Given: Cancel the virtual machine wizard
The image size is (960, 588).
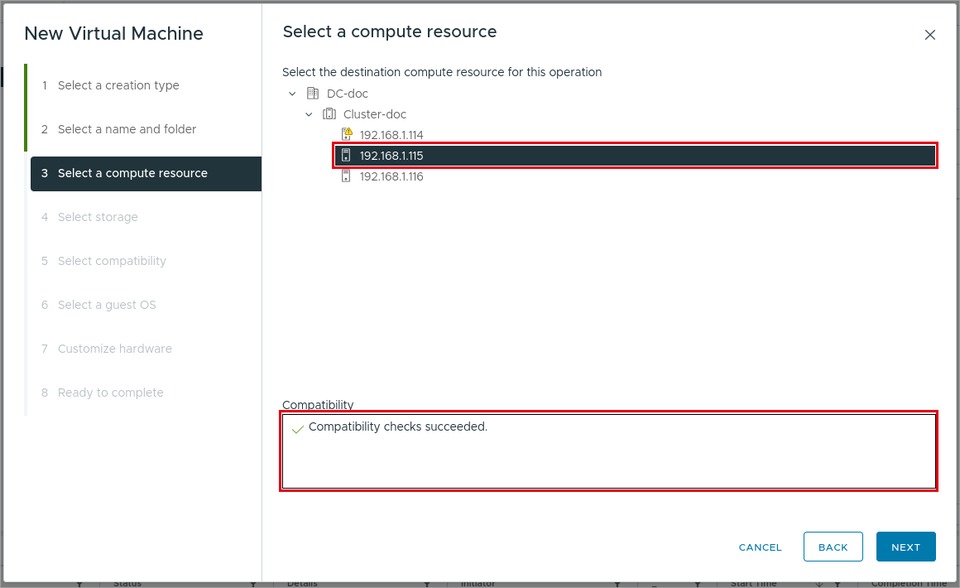Looking at the screenshot, I should 760,547.
